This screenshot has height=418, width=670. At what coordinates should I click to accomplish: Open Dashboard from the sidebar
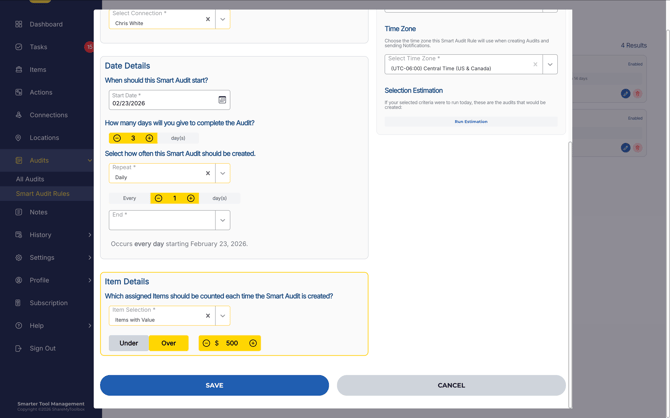click(46, 24)
